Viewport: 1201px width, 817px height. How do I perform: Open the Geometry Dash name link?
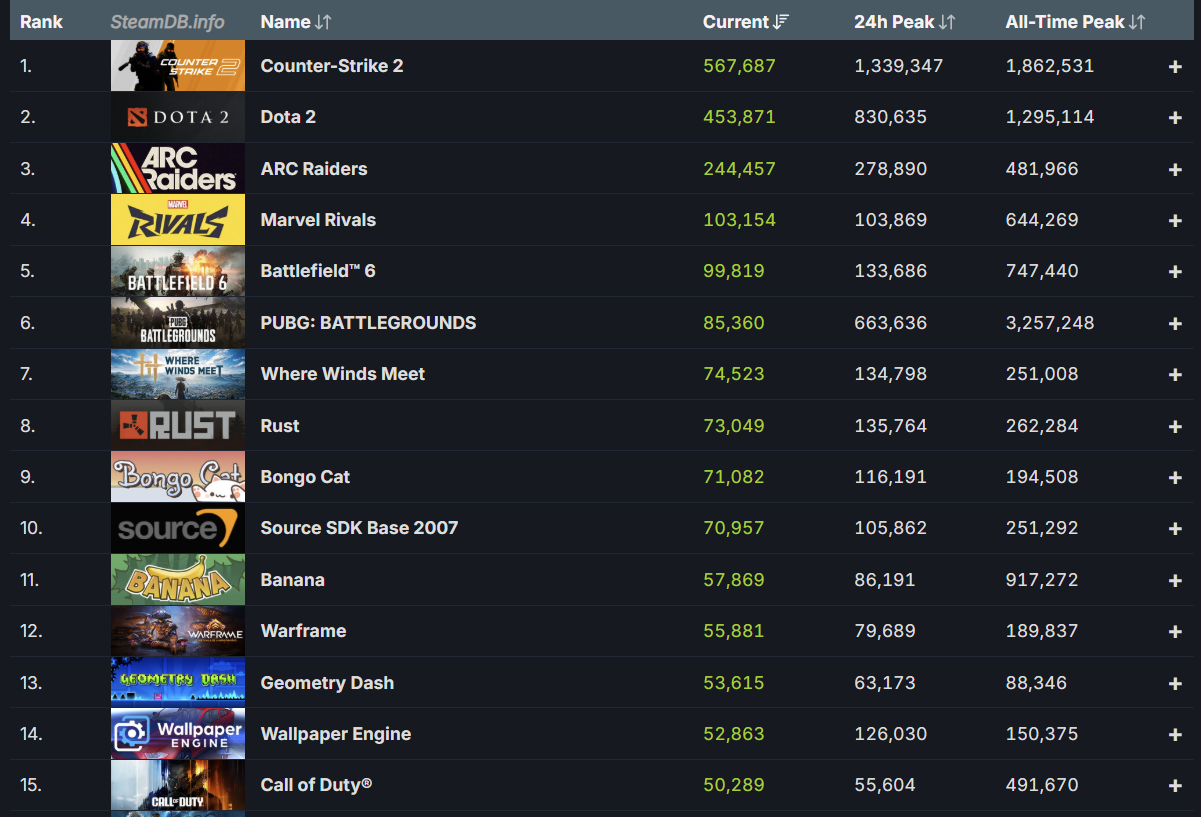pos(327,683)
